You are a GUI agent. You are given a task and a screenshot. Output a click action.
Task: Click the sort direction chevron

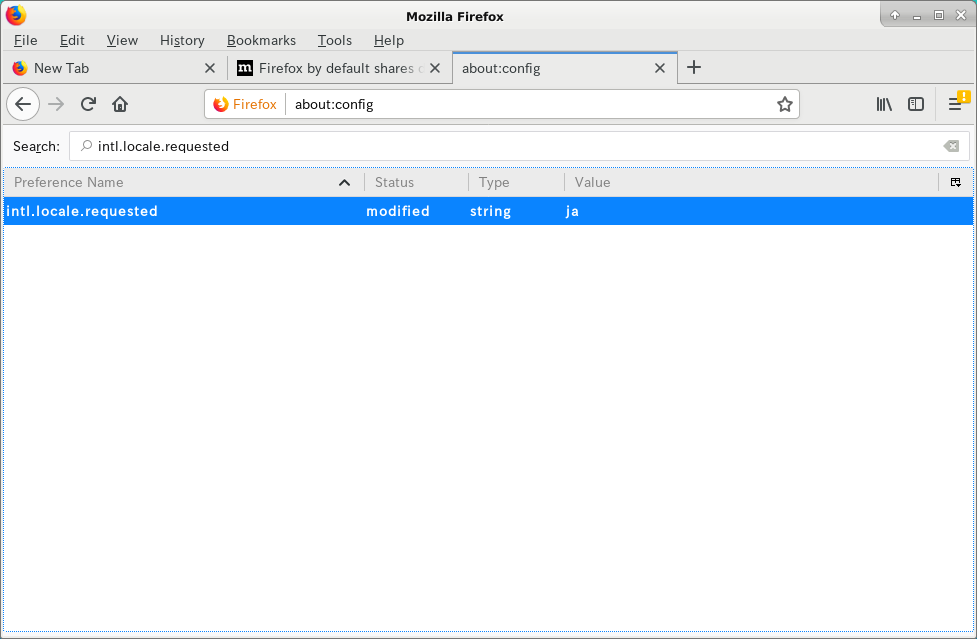point(344,182)
